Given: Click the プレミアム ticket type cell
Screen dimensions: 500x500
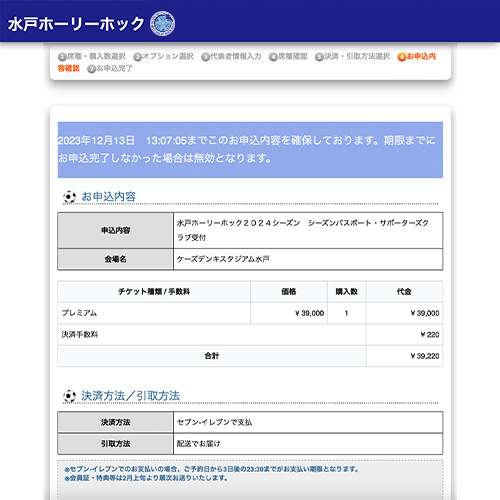Looking at the screenshot, I should click(x=154, y=313).
